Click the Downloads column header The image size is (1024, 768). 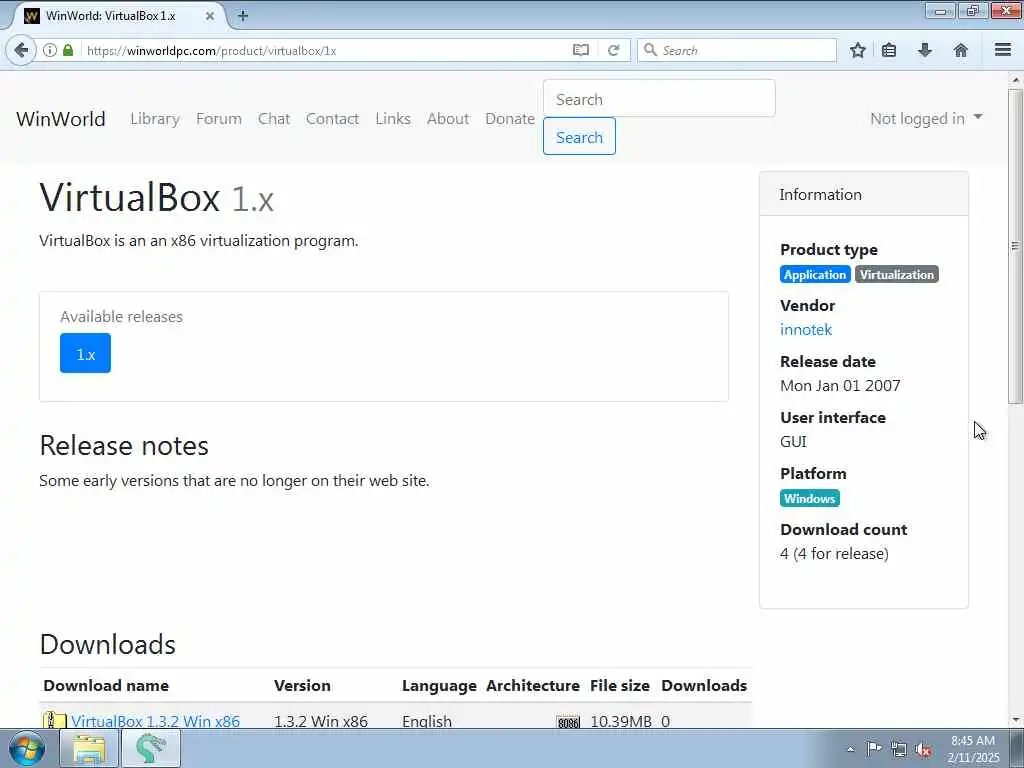pyautogui.click(x=704, y=686)
